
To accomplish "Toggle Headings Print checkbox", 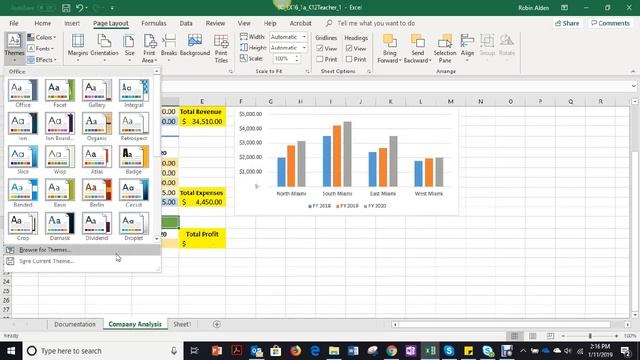I will [349, 59].
